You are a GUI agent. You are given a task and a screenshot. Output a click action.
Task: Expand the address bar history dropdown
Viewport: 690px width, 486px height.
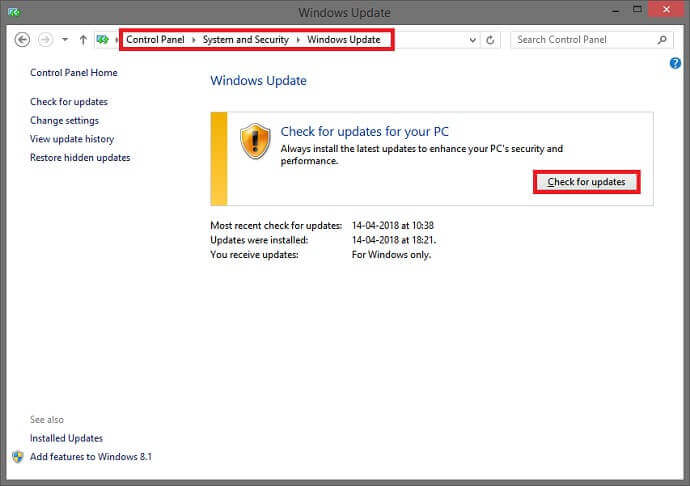click(472, 40)
